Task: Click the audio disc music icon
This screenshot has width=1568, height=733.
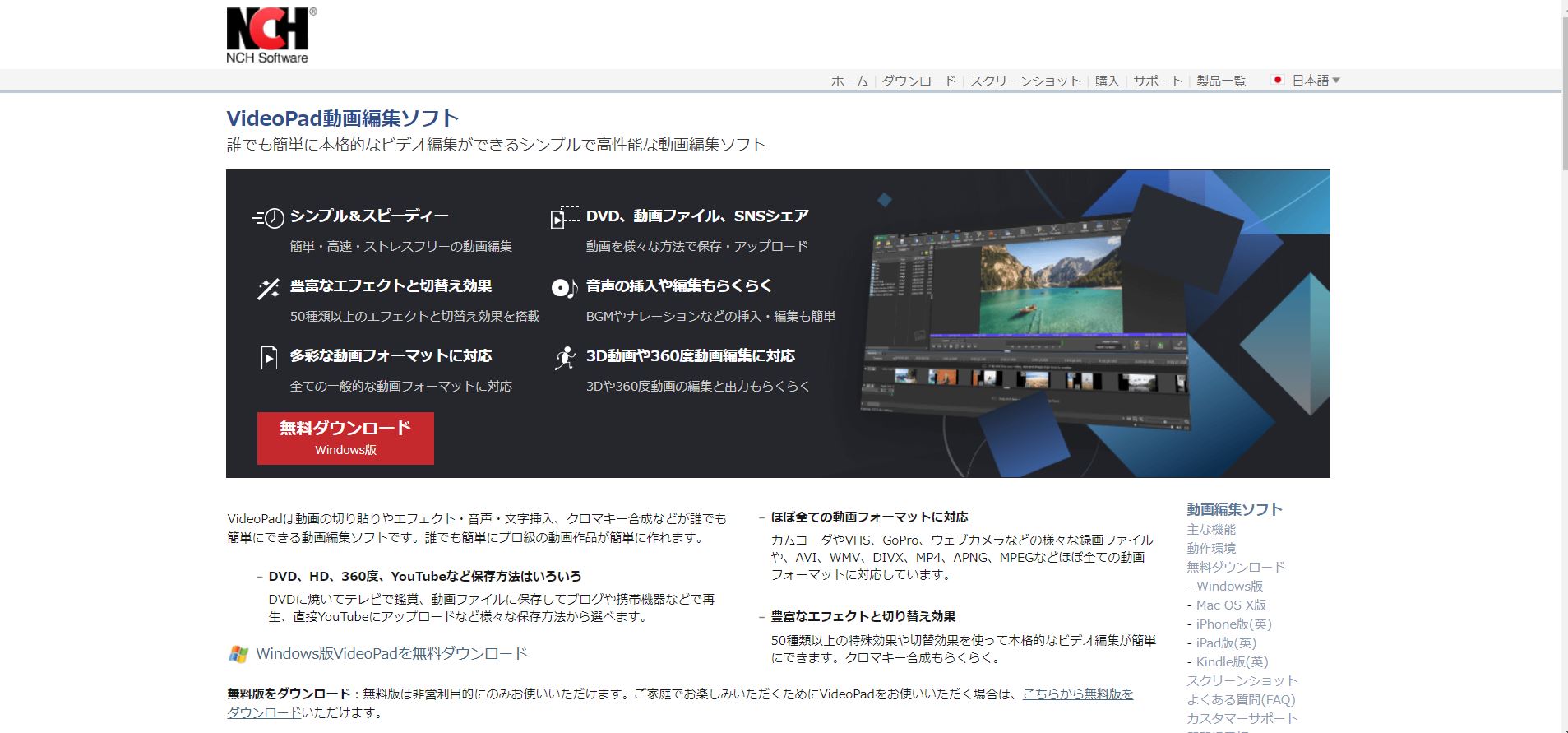Action: (564, 288)
